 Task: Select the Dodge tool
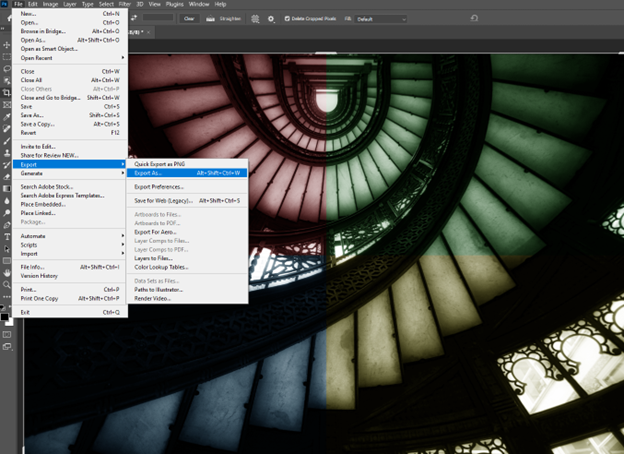pos(7,213)
